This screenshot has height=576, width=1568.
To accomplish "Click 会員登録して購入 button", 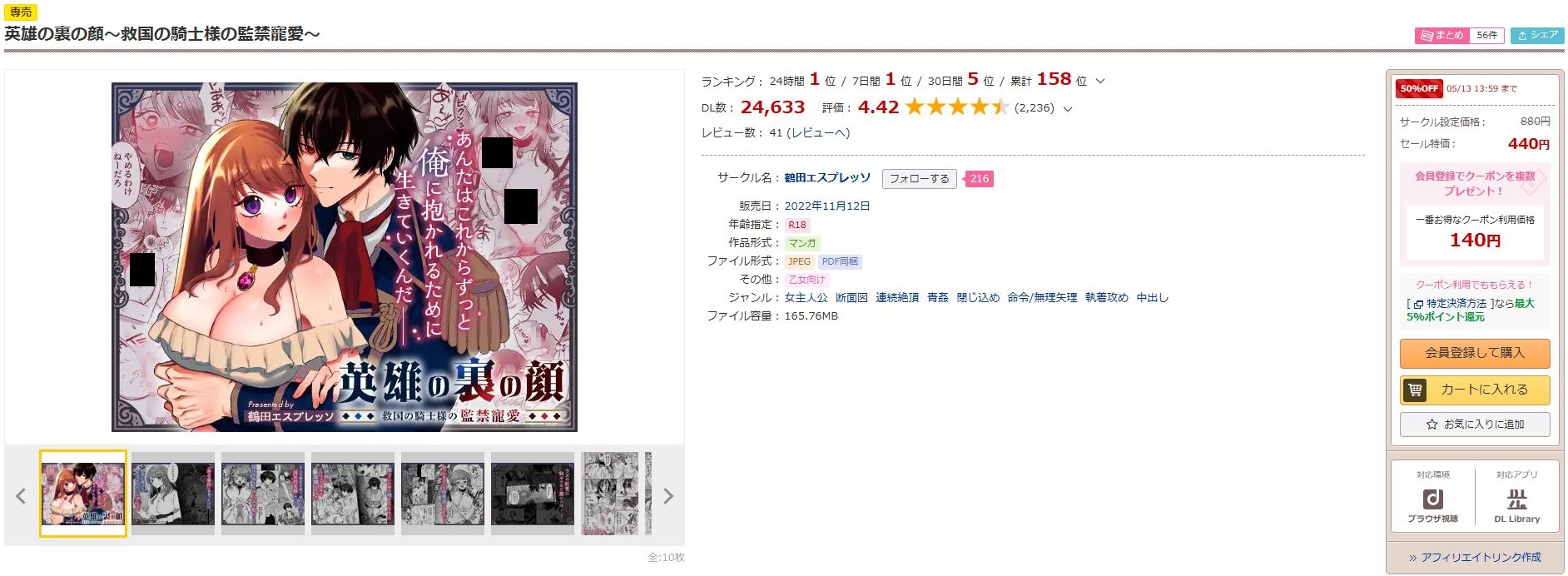I will point(1475,353).
